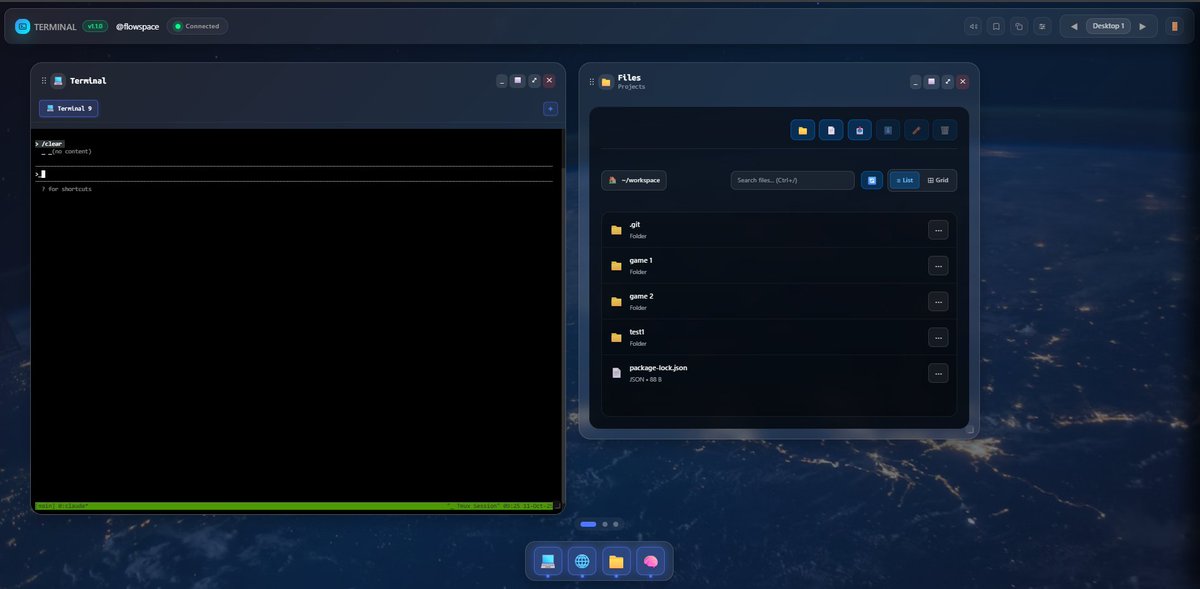Click the copy/layers icon in the top bar
The width and height of the screenshot is (1200, 589).
1019,26
